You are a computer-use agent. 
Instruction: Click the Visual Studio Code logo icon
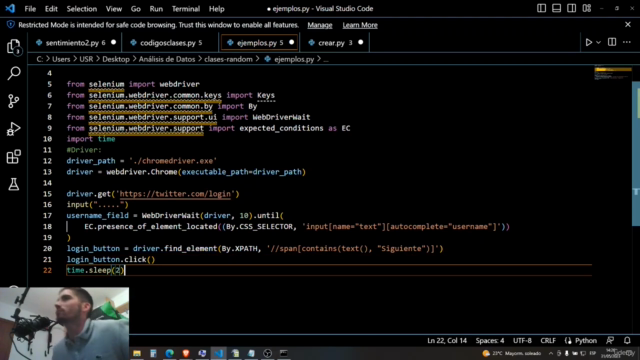[10, 8]
